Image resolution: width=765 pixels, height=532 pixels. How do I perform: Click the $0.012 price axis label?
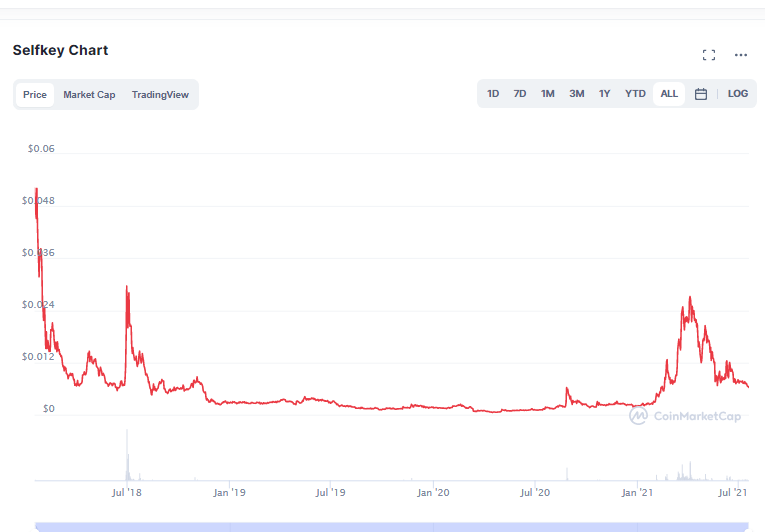pyautogui.click(x=38, y=357)
